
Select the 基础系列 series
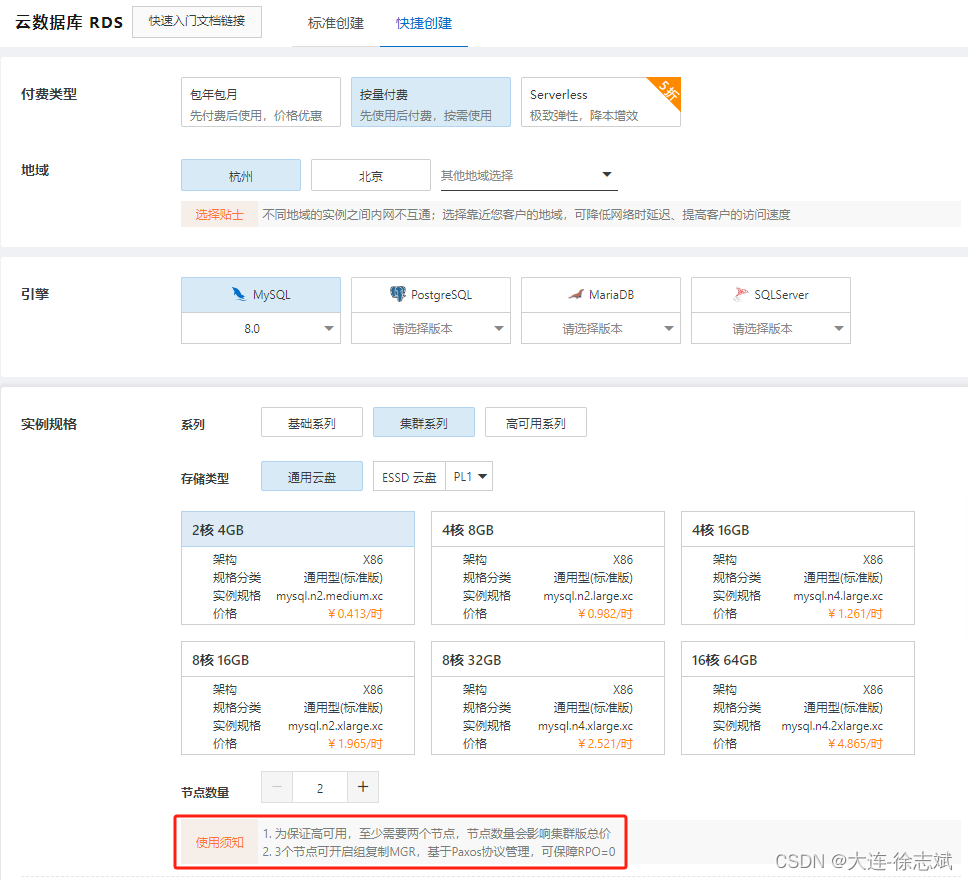click(312, 422)
